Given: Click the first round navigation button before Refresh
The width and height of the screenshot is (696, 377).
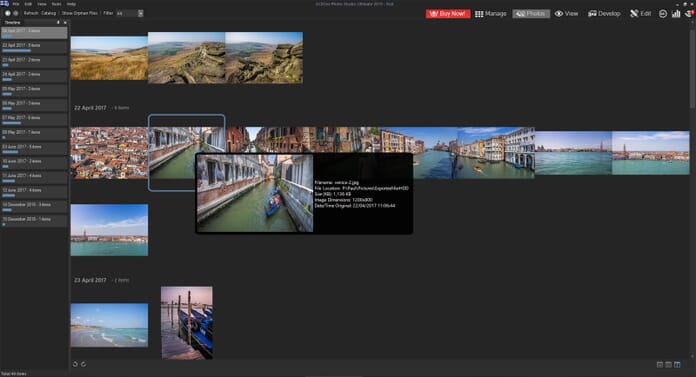Looking at the screenshot, I should [8, 13].
